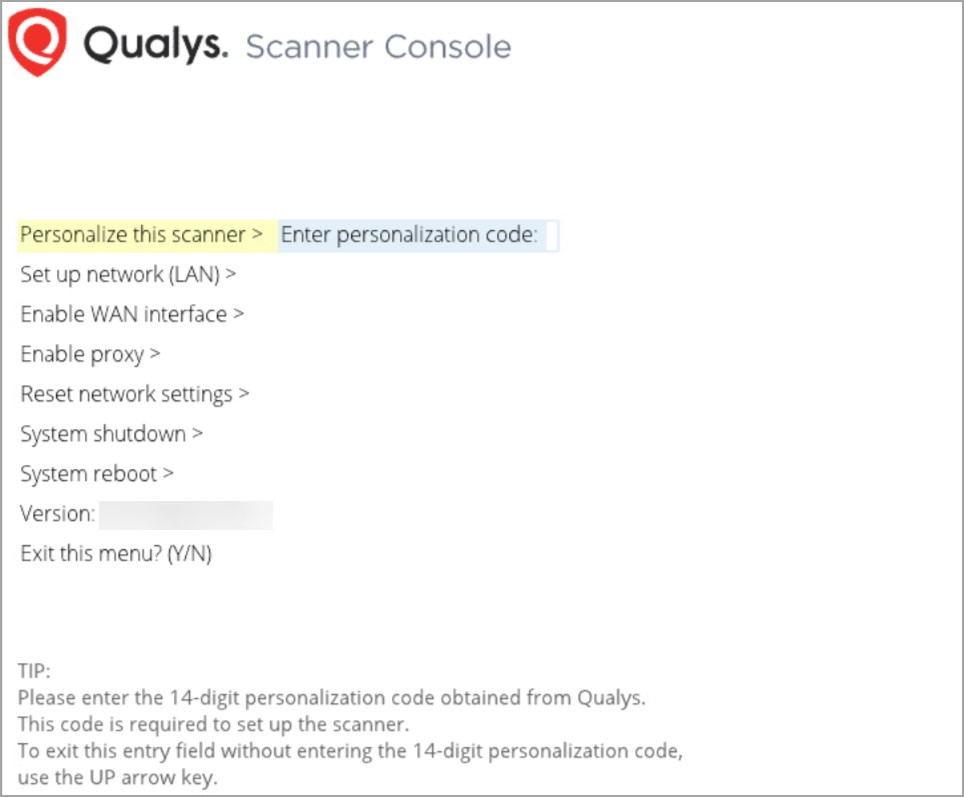964x797 pixels.
Task: Click Exit this menu? (Y/N)
Action: [116, 554]
